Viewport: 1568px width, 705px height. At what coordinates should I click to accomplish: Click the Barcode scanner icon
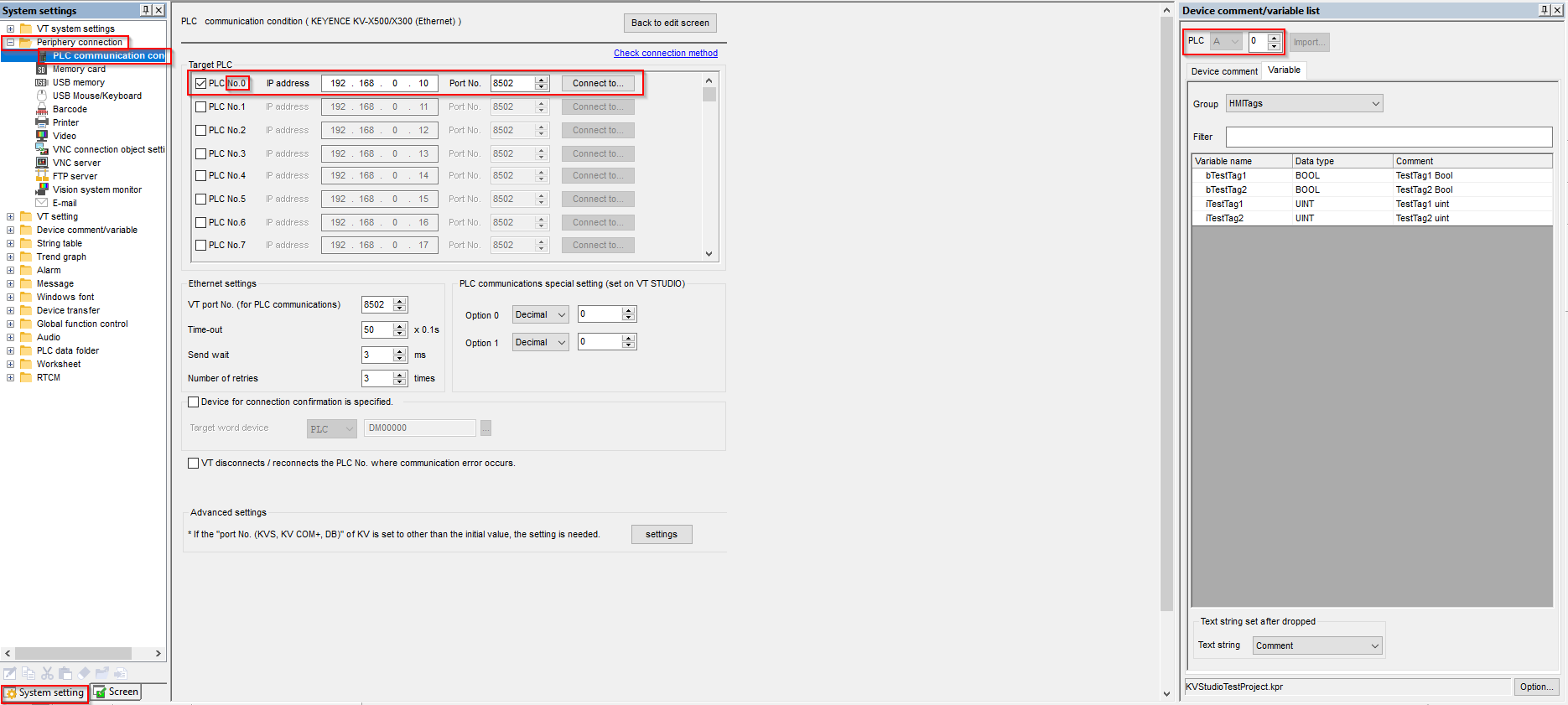point(41,109)
